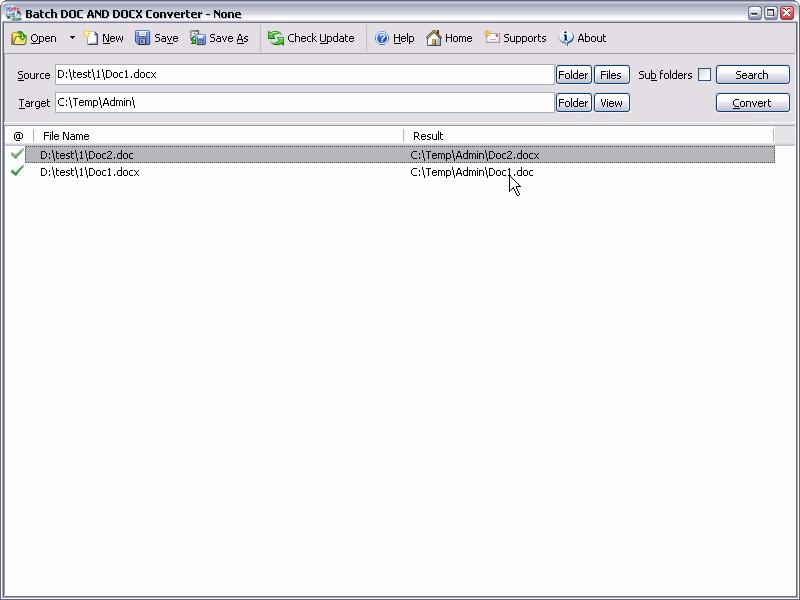This screenshot has height=600, width=800.
Task: Click the Check Update icon
Action: tap(276, 38)
